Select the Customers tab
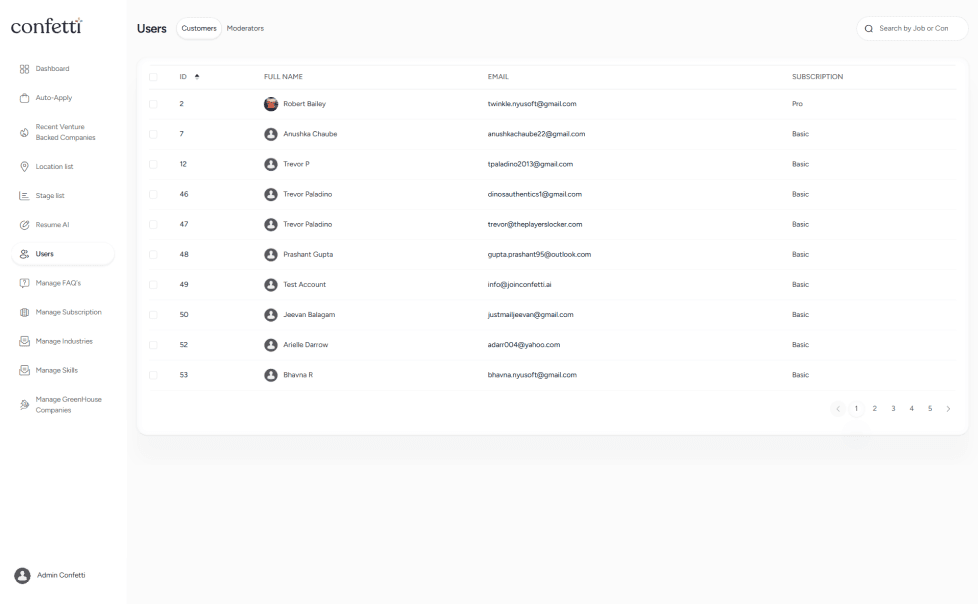The image size is (978, 604). [x=198, y=28]
